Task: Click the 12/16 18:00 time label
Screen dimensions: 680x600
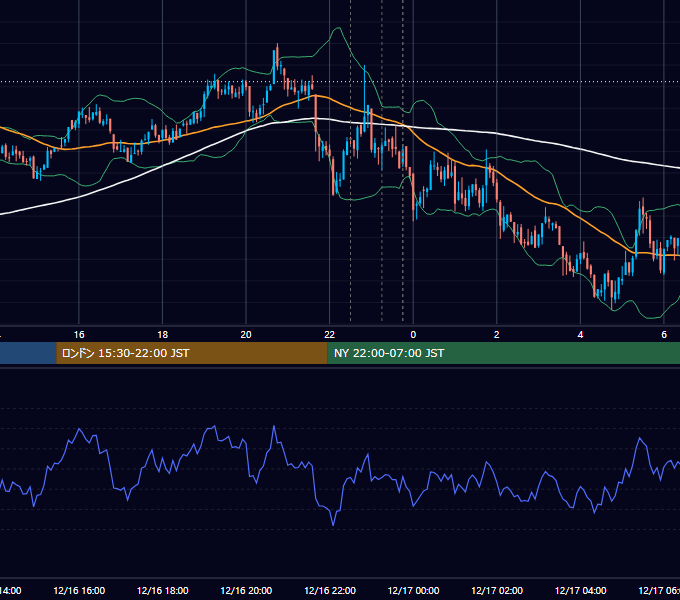Action: (163, 590)
